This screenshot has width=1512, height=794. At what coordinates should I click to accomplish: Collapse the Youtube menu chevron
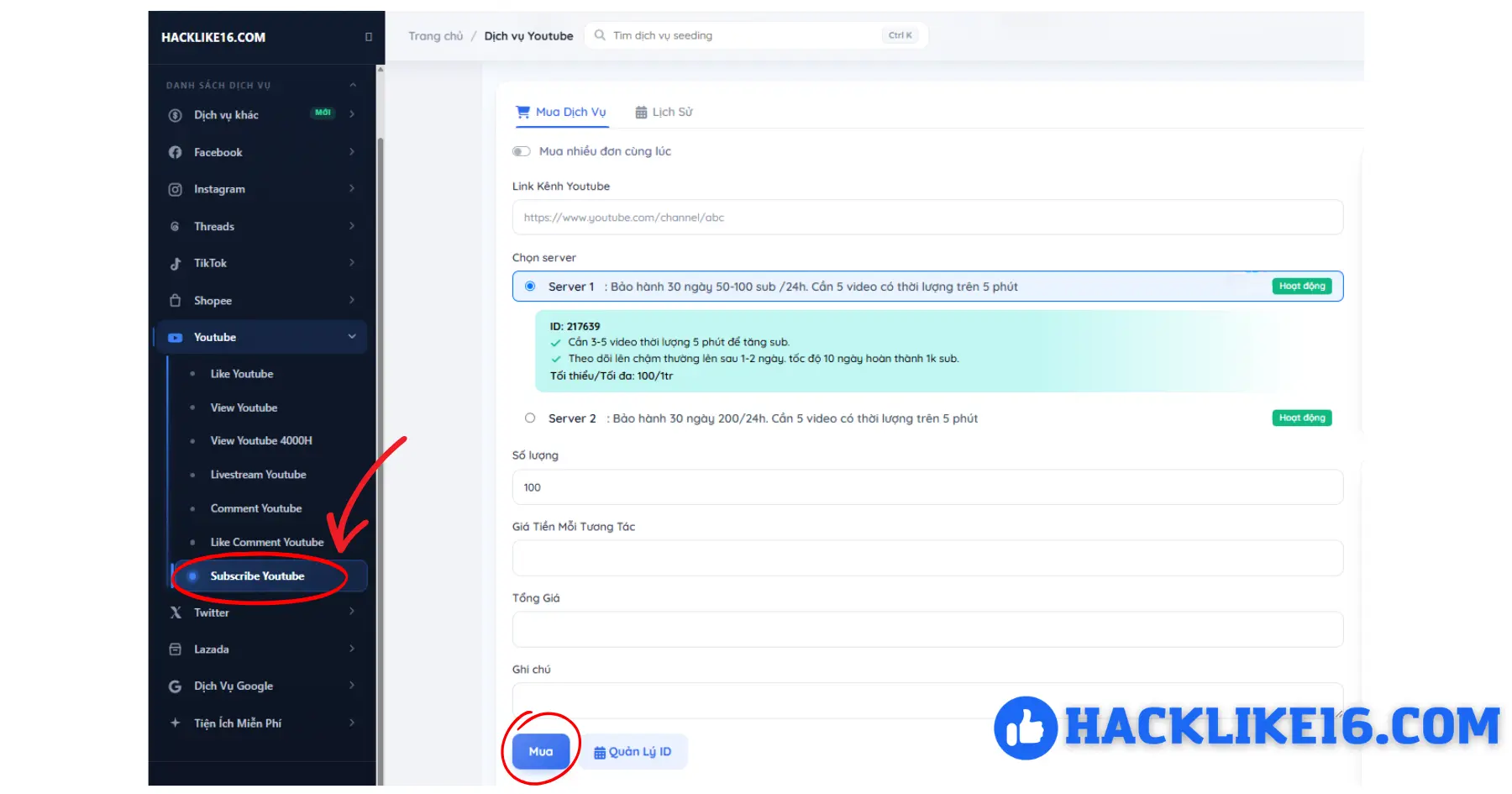point(352,337)
